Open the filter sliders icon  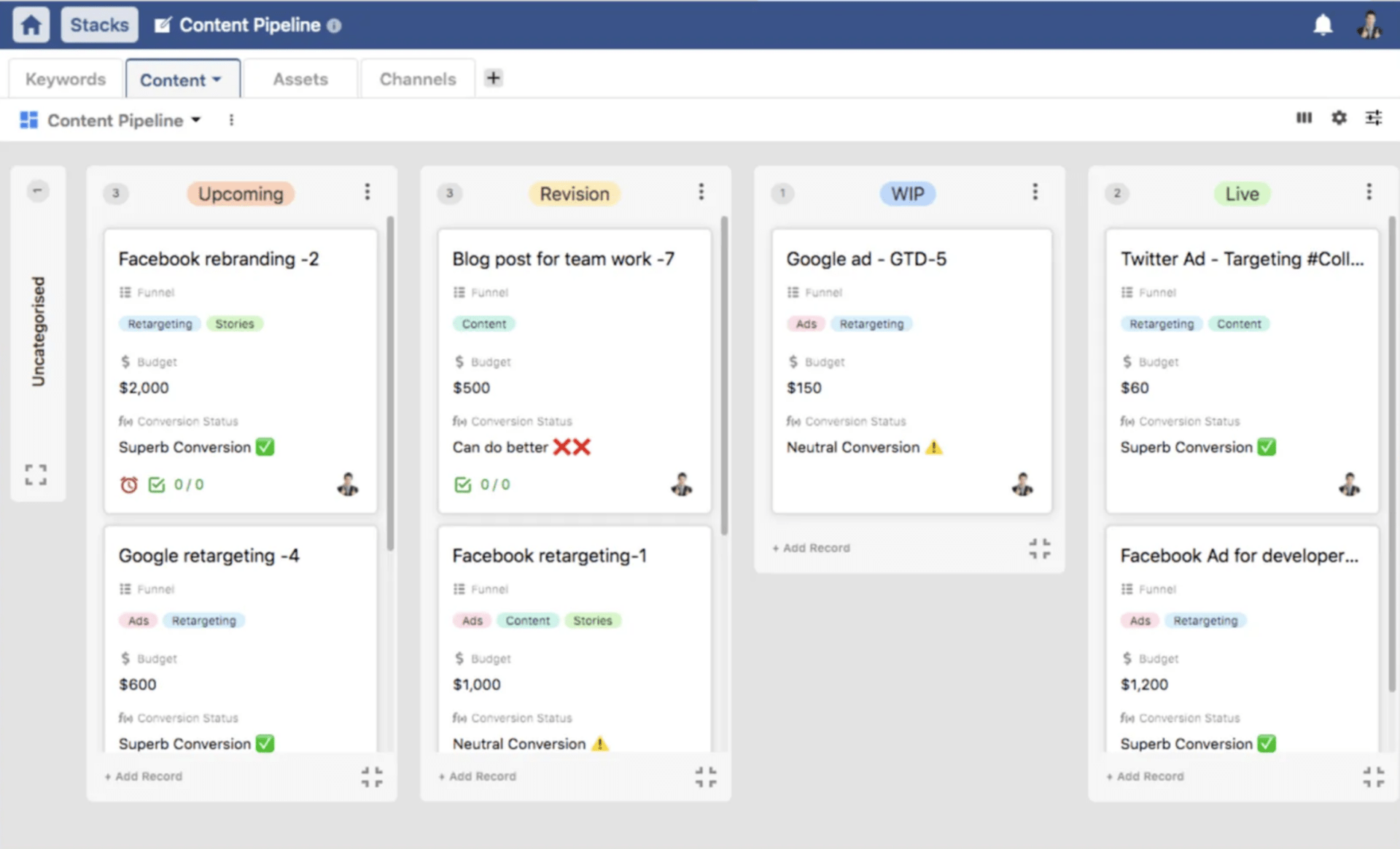pyautogui.click(x=1374, y=117)
